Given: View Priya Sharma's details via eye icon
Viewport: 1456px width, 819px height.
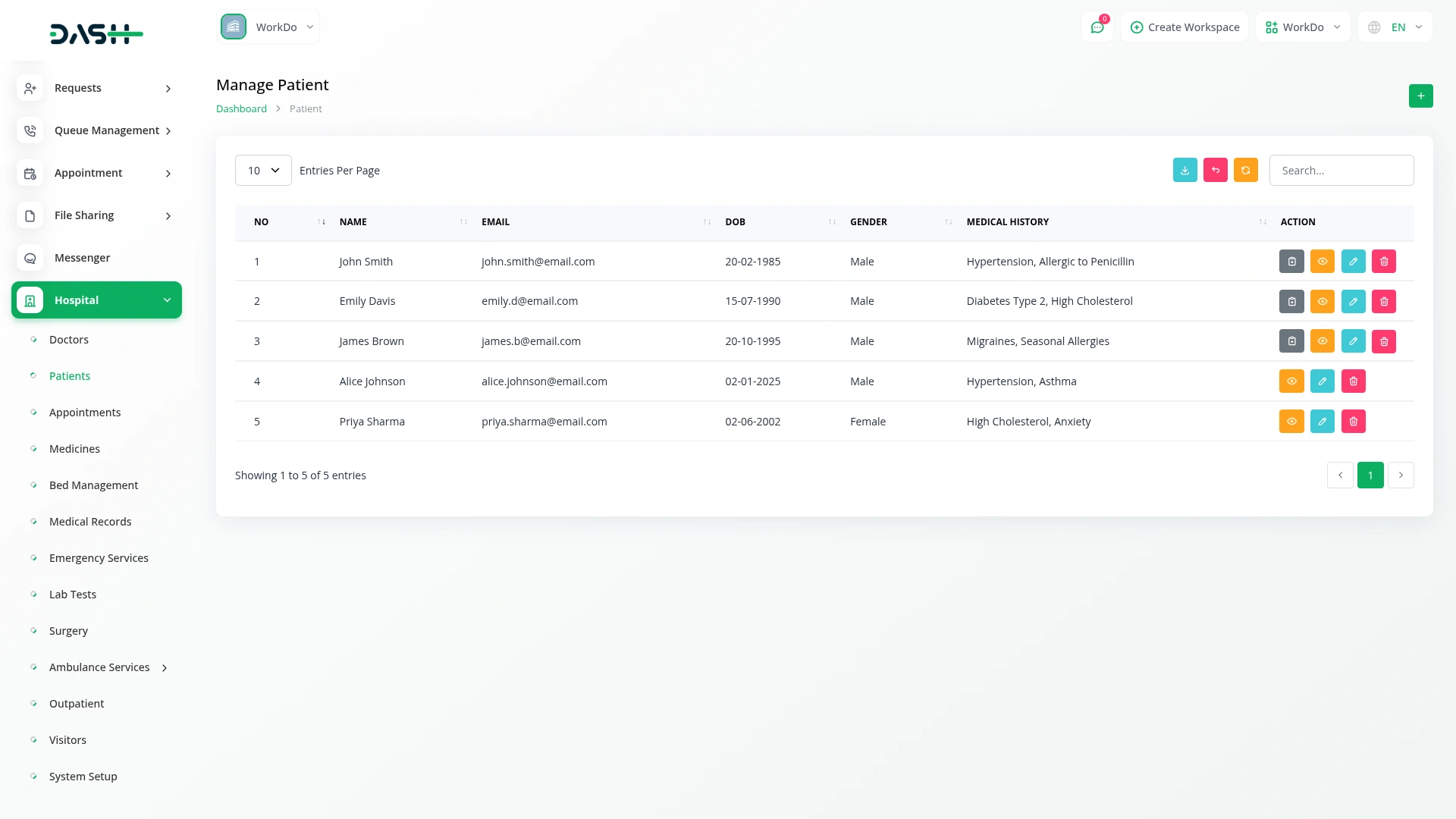Looking at the screenshot, I should tap(1291, 422).
